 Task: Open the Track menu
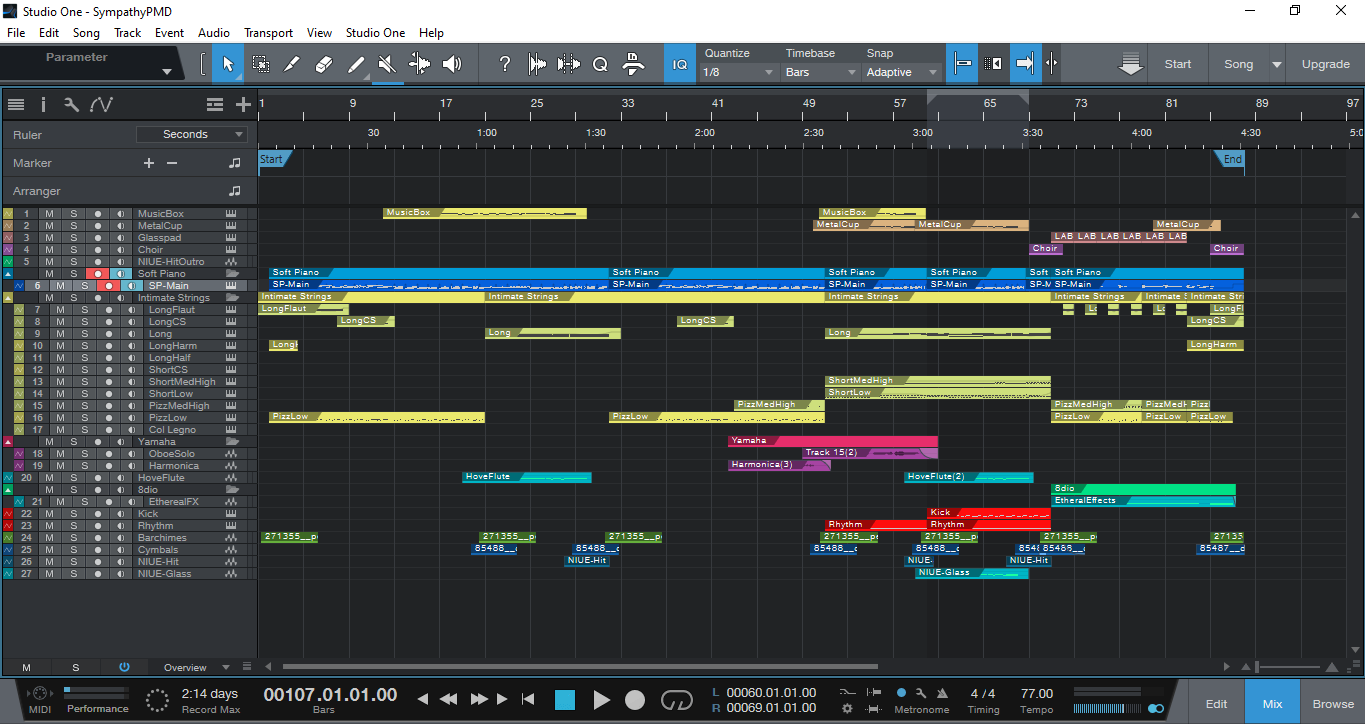[128, 33]
